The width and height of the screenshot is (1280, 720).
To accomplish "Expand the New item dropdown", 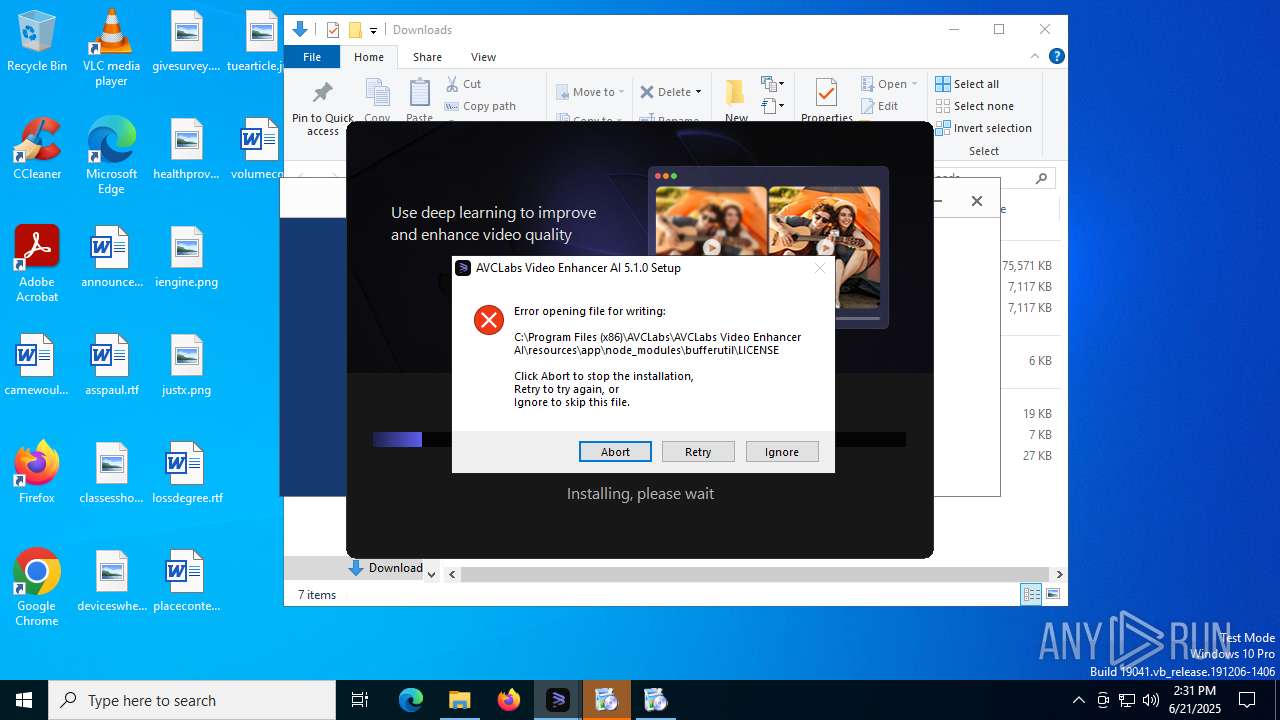I will click(x=772, y=84).
